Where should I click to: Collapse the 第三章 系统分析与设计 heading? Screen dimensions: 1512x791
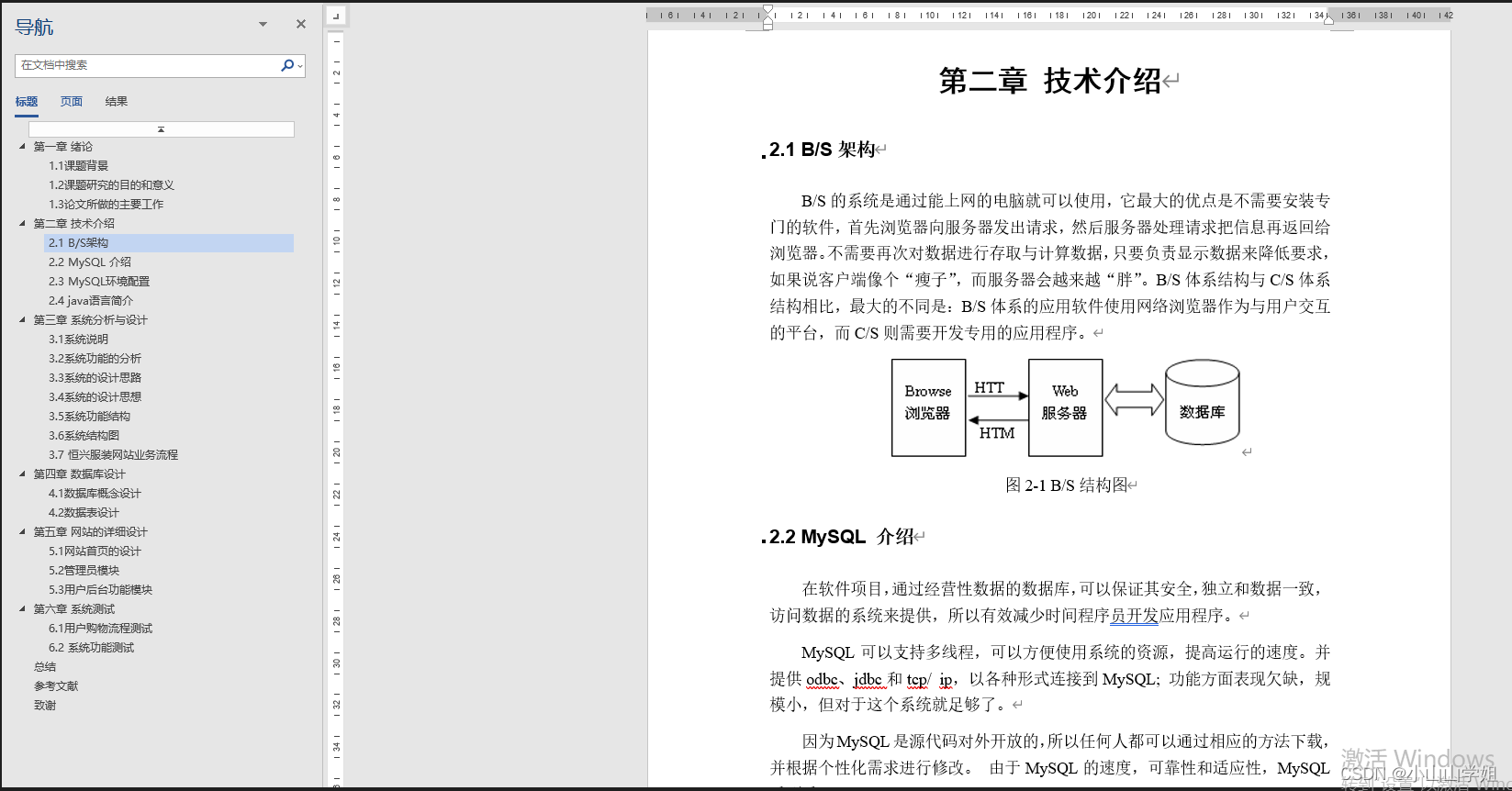click(23, 319)
